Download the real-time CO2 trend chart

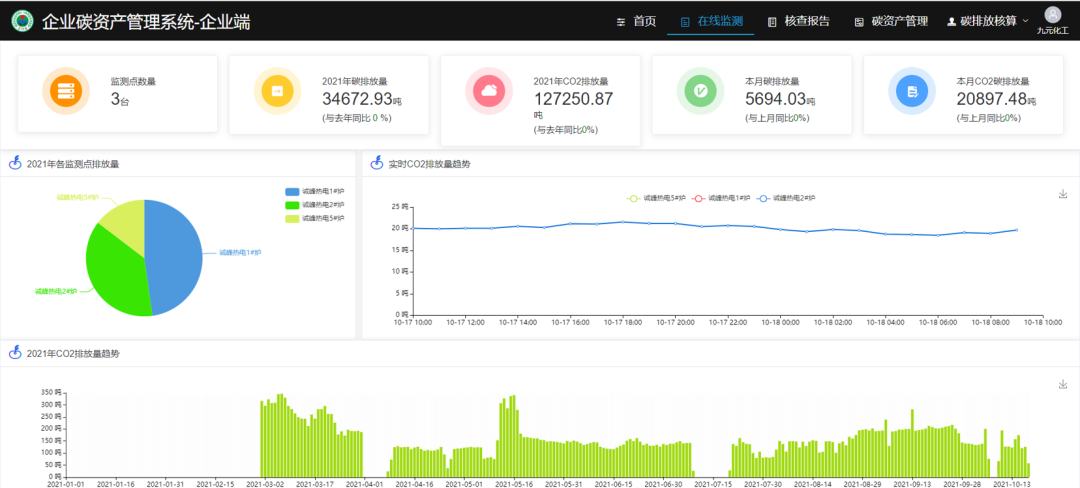tap(1062, 194)
